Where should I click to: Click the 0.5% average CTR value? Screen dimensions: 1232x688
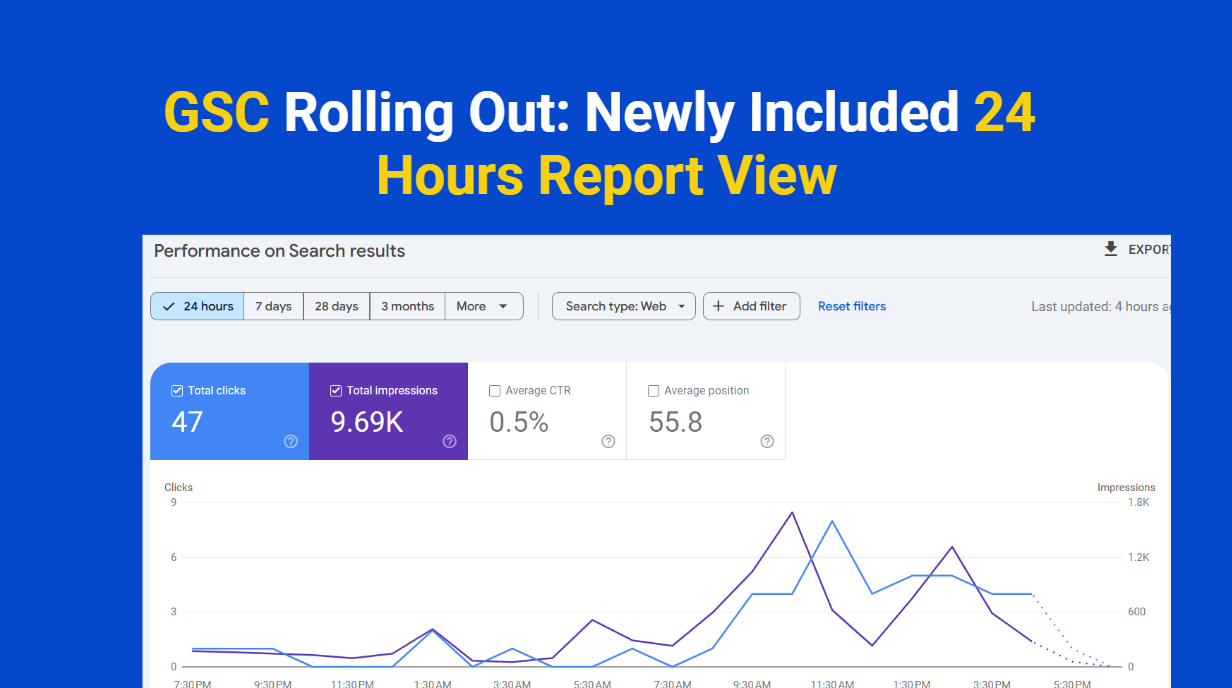click(519, 422)
